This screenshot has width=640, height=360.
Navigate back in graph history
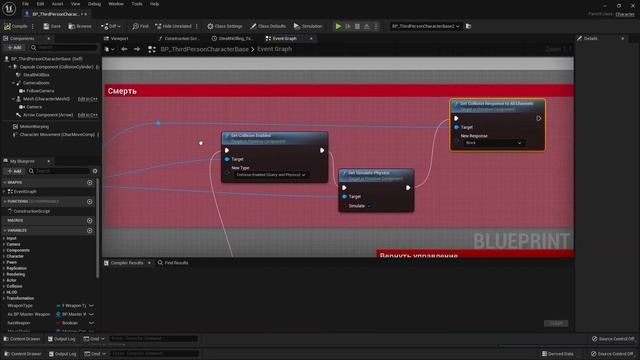click(x=124, y=49)
